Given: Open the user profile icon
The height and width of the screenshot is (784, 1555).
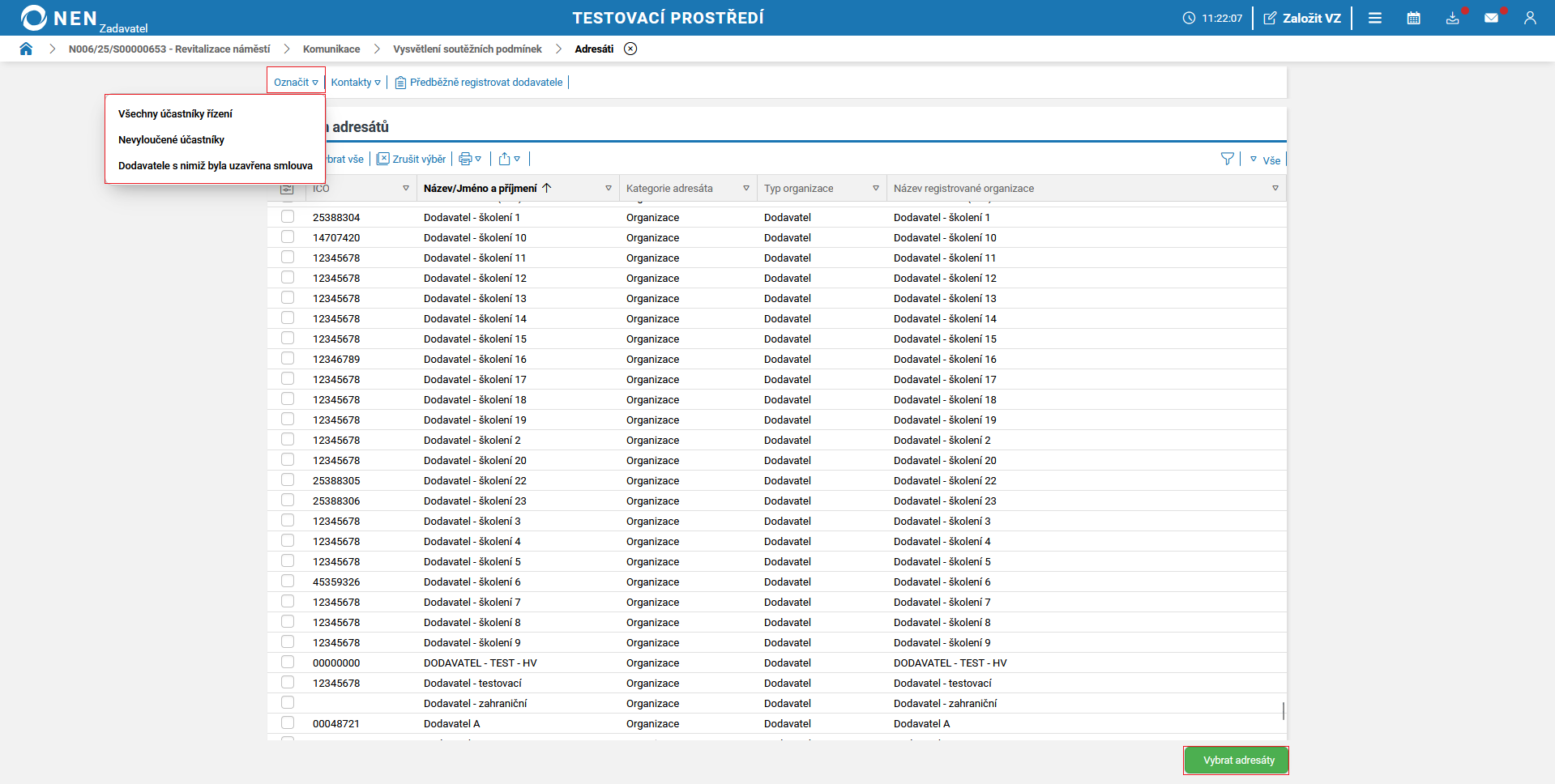Looking at the screenshot, I should [1530, 18].
